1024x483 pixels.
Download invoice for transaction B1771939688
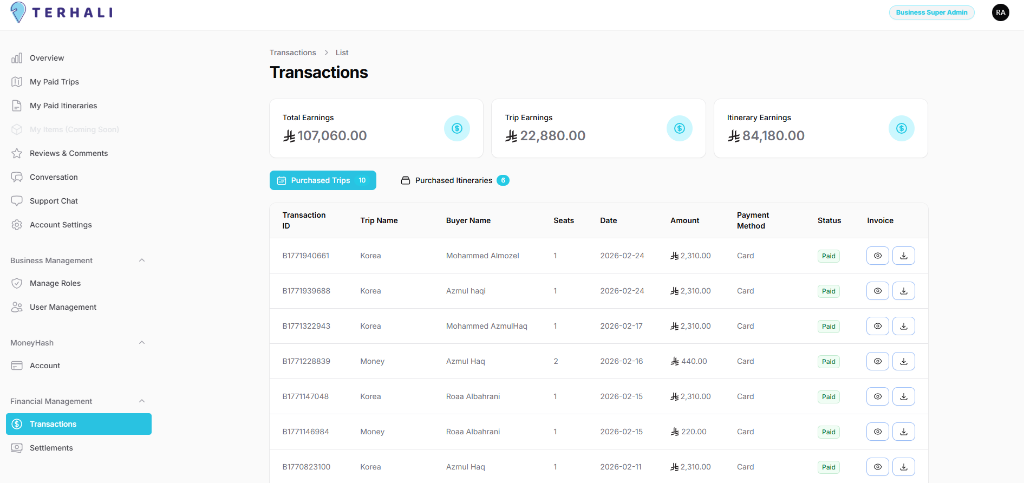point(904,291)
